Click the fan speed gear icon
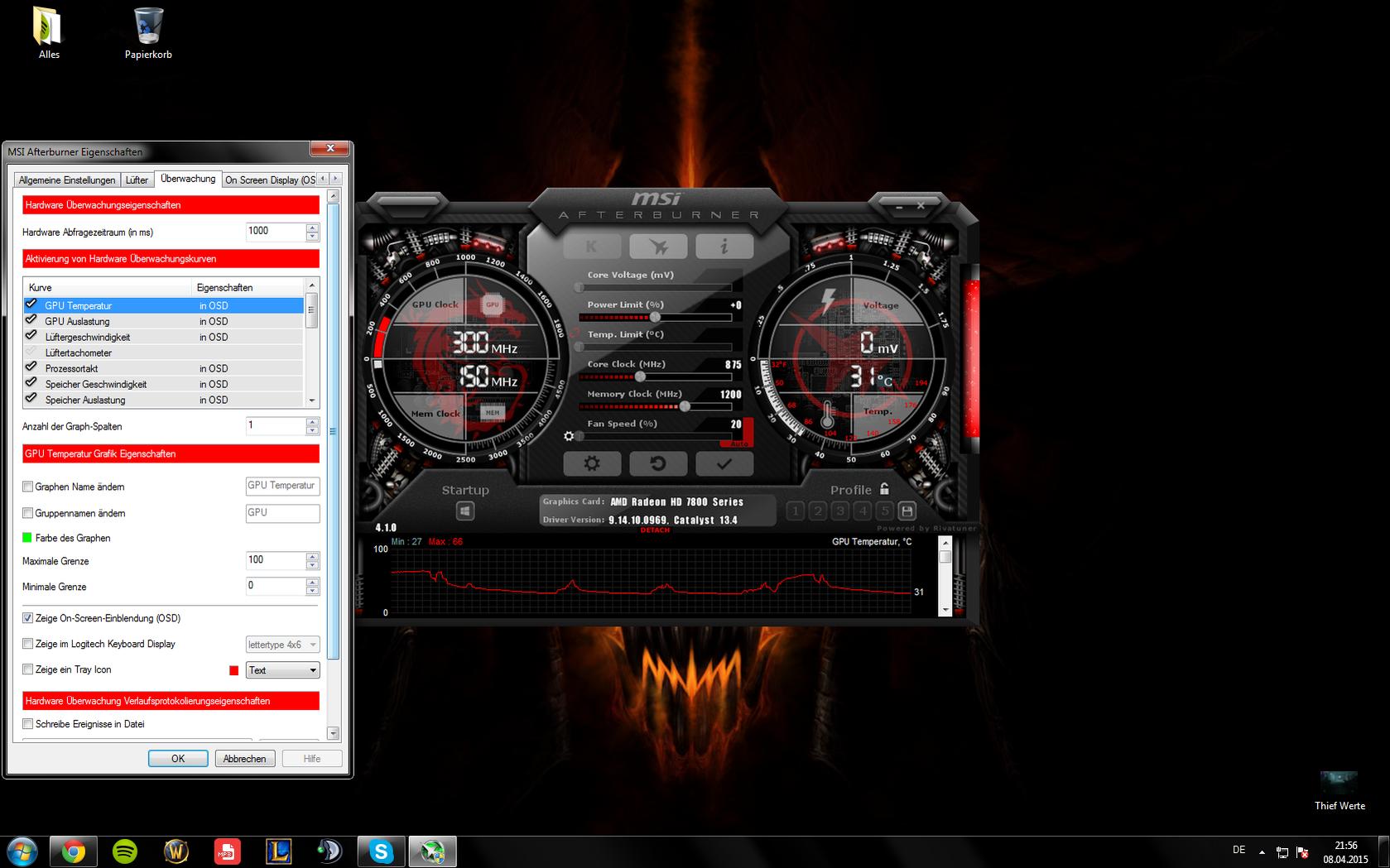The image size is (1390, 868). (569, 436)
